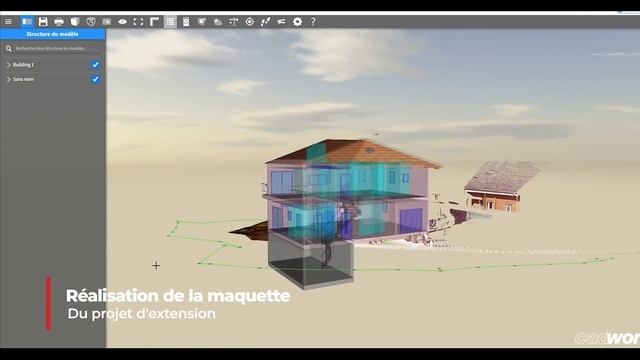The width and height of the screenshot is (640, 360).
Task: Click the Print icon
Action: click(59, 22)
